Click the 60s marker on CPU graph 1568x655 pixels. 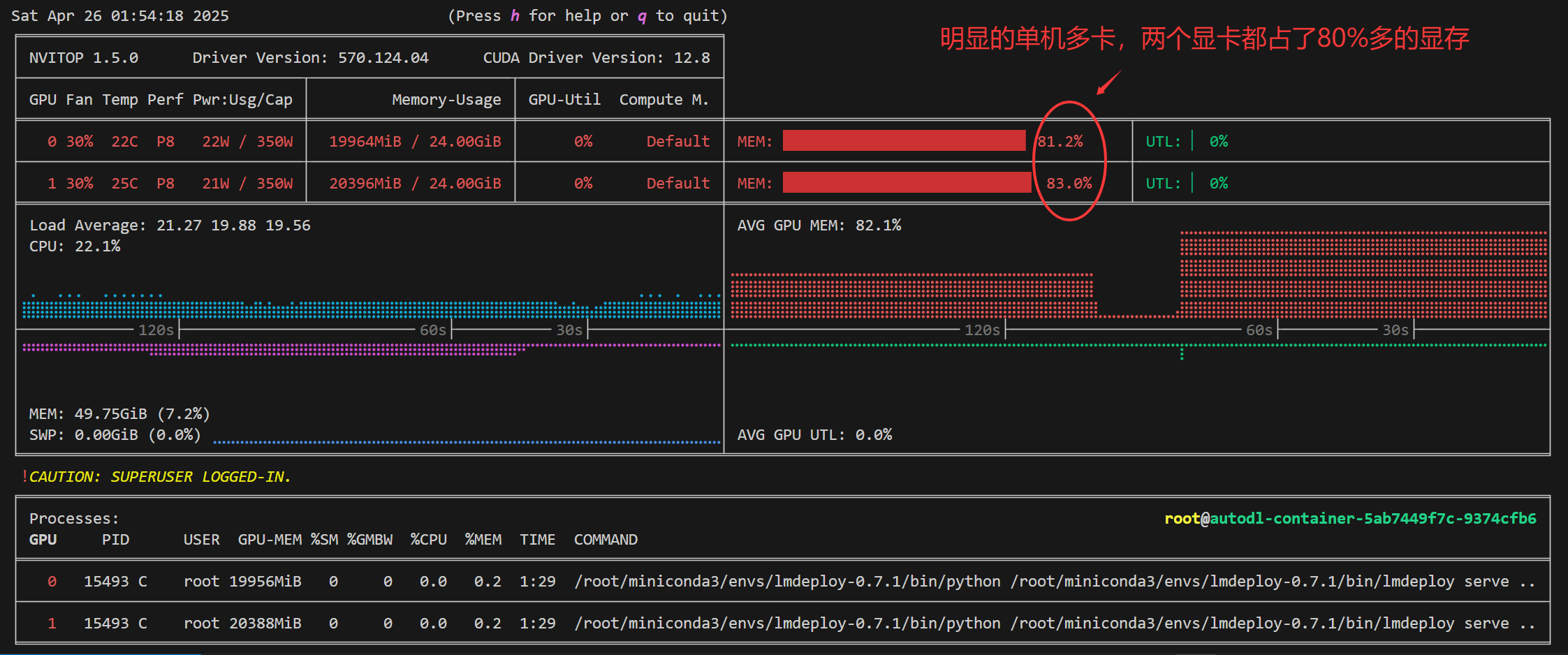tap(433, 330)
